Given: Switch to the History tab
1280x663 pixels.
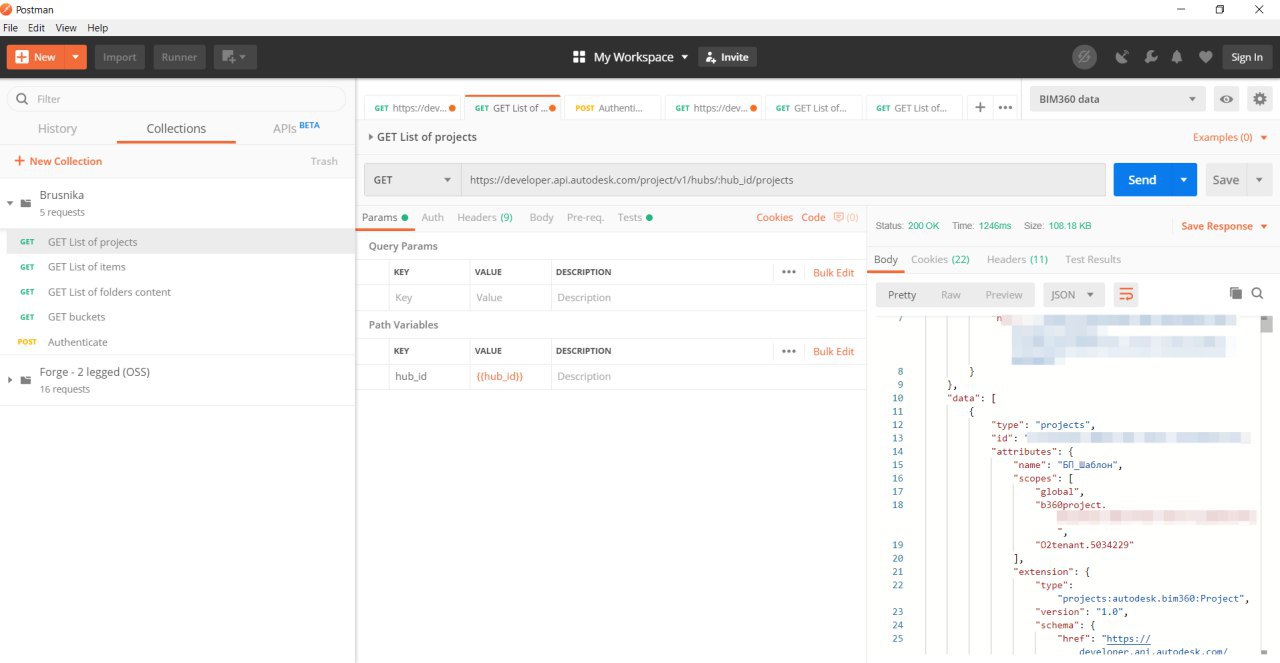Looking at the screenshot, I should 57,128.
